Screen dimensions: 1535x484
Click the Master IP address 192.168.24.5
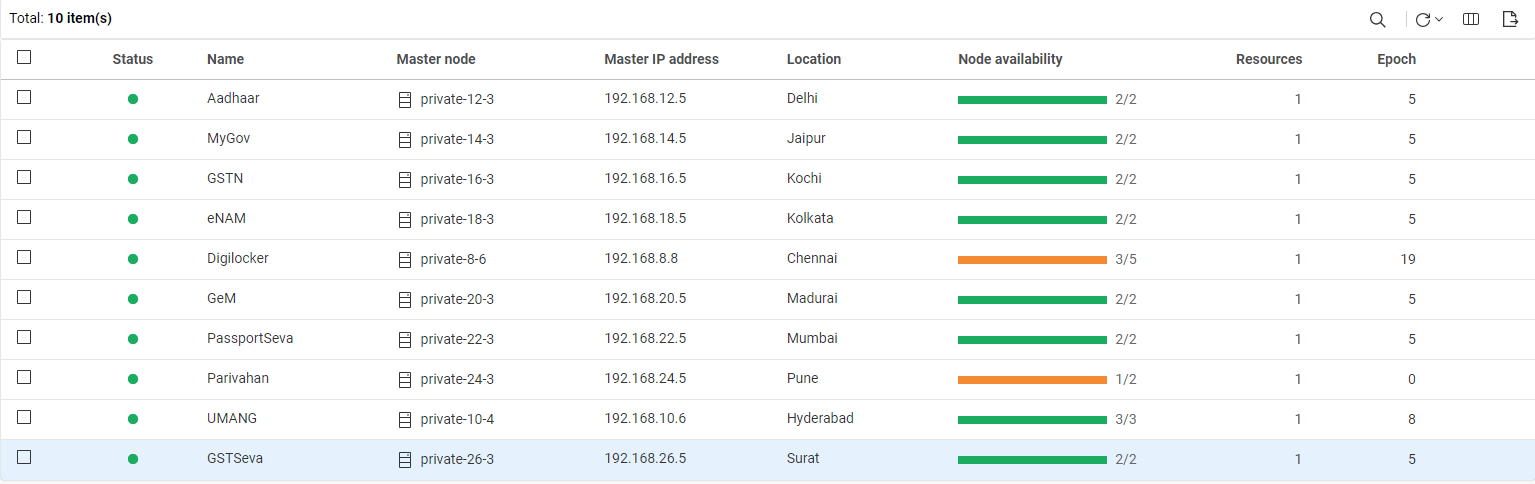coord(645,379)
